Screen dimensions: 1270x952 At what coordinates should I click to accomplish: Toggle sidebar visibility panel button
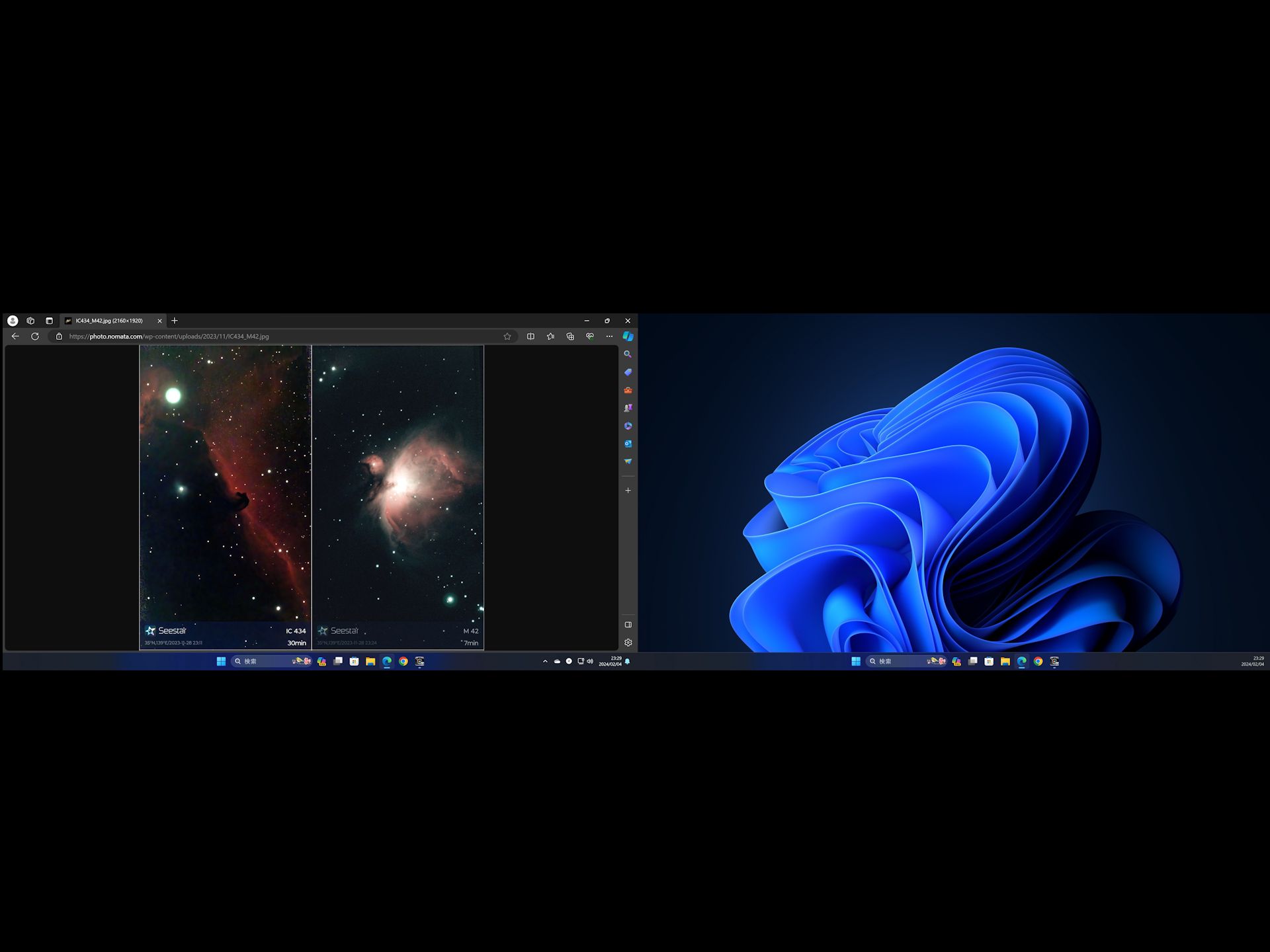pyautogui.click(x=628, y=625)
